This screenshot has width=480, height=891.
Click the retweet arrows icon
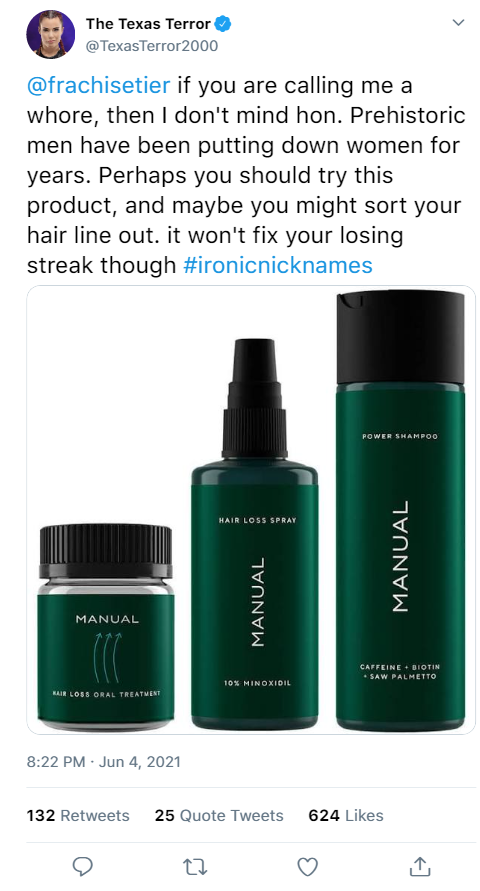[195, 867]
